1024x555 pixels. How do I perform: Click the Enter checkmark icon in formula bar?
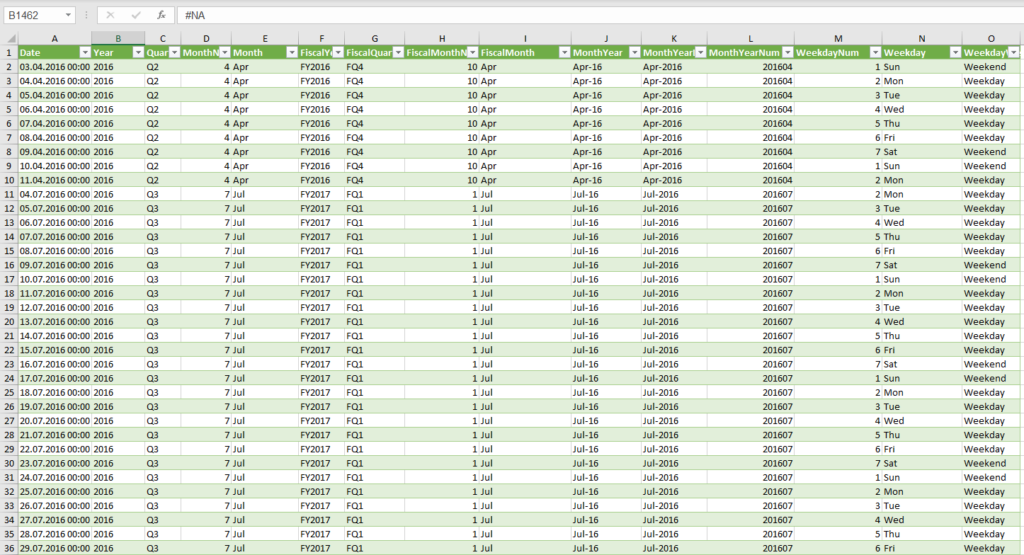coord(135,15)
